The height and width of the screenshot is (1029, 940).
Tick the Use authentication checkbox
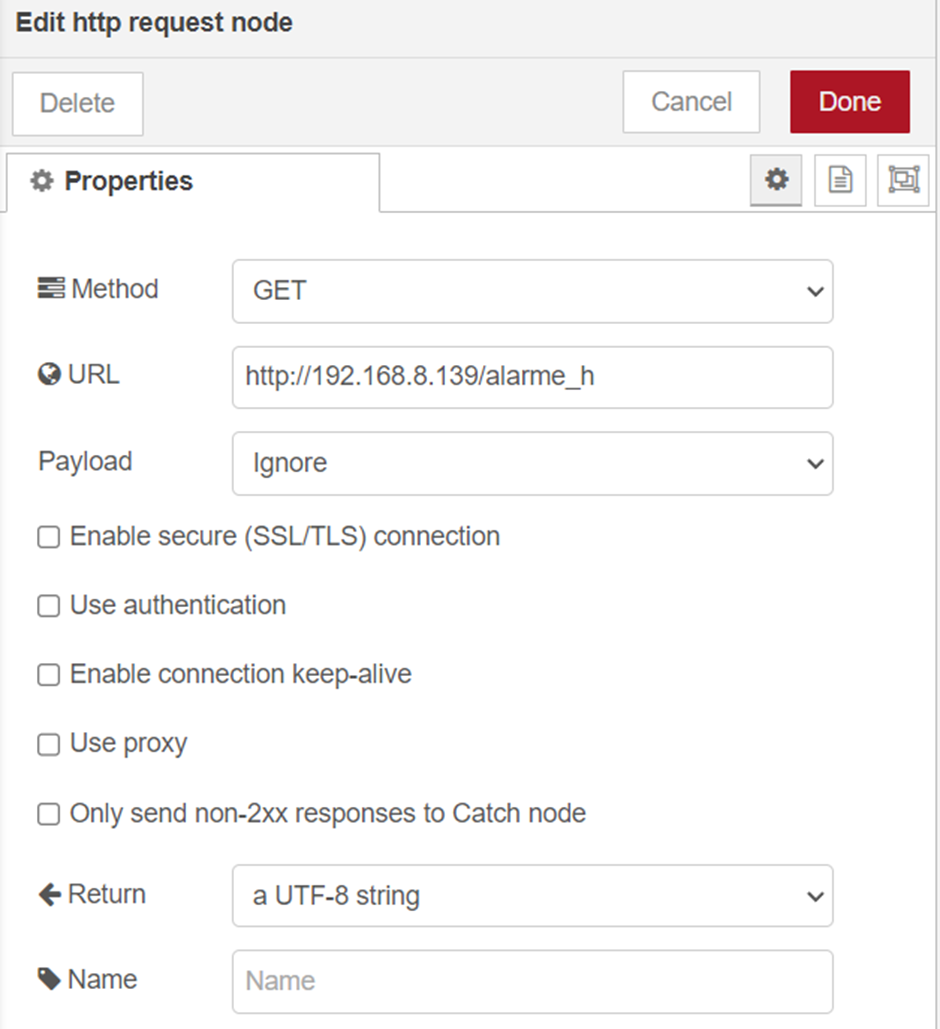point(49,606)
